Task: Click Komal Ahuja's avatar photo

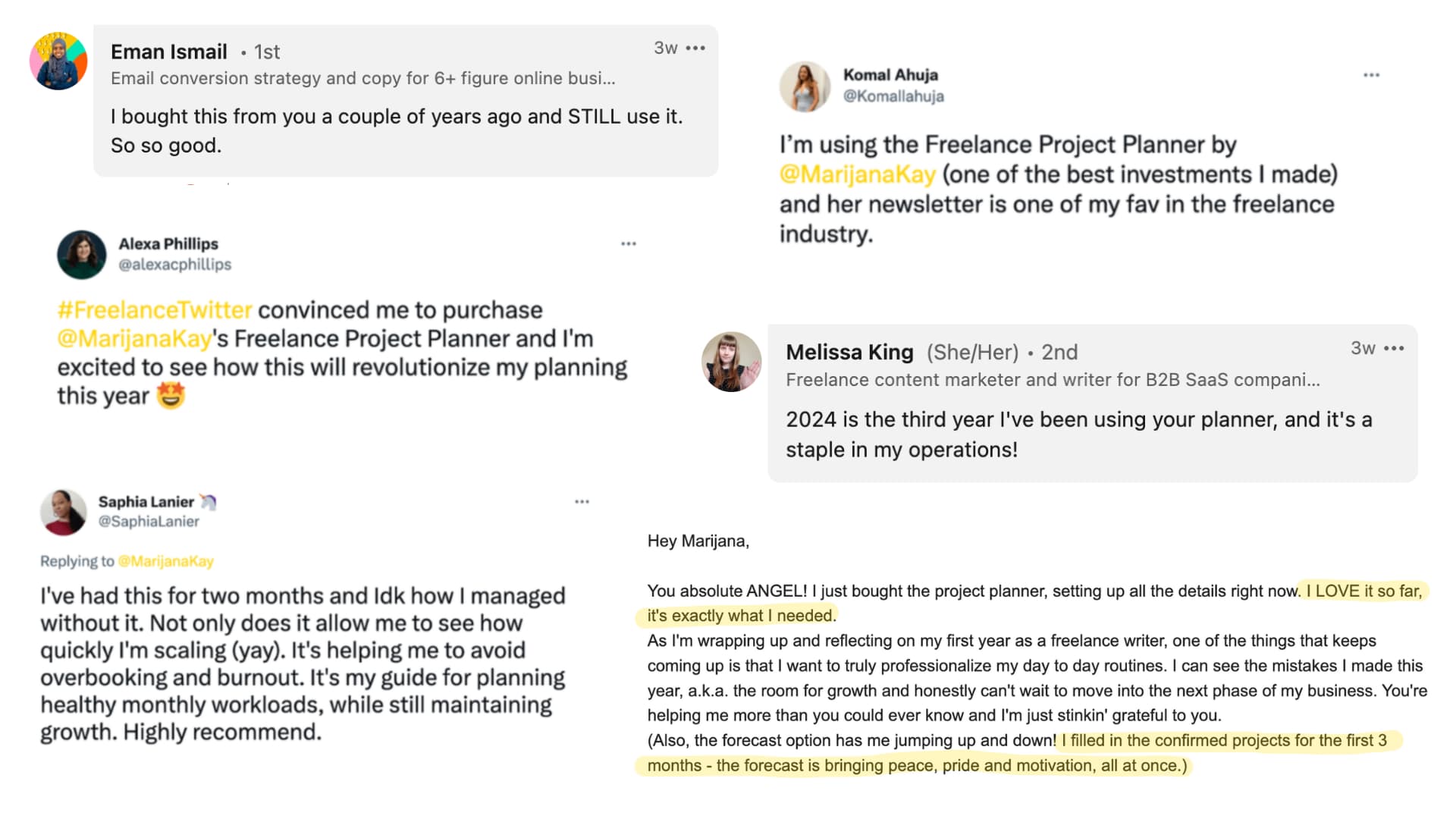Action: point(805,86)
